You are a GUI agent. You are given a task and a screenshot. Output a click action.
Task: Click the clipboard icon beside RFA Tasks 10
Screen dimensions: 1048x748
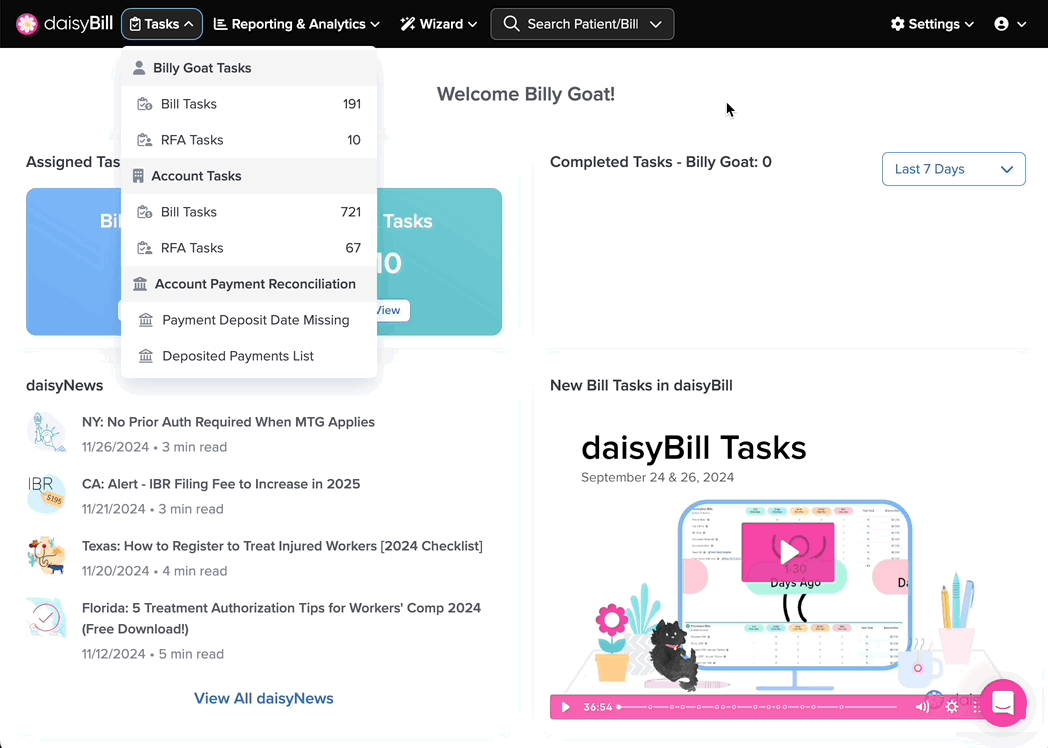click(144, 140)
